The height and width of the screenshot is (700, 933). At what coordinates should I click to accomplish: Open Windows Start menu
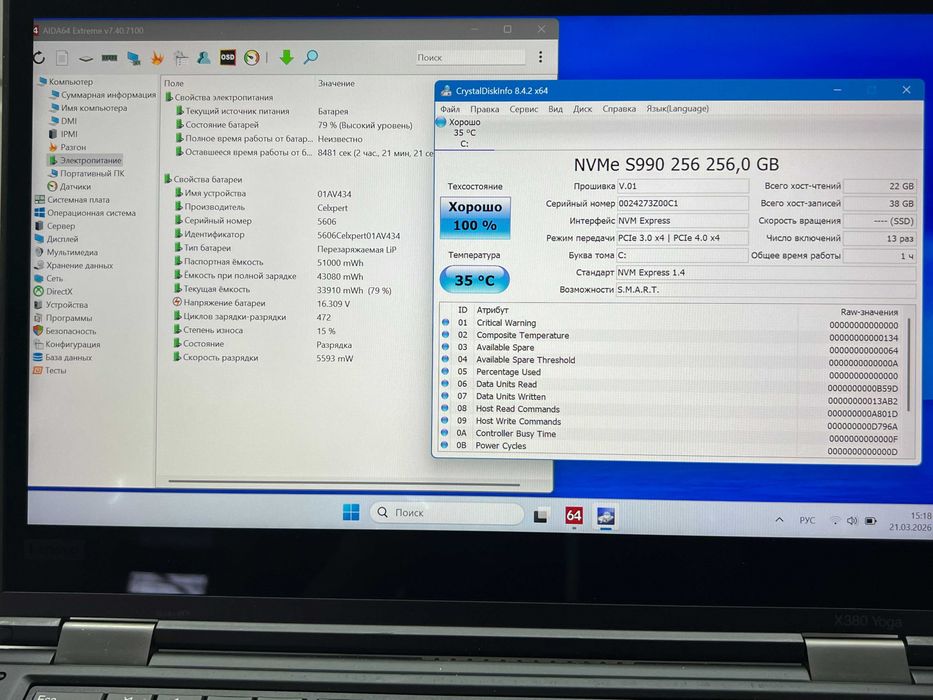[x=351, y=512]
